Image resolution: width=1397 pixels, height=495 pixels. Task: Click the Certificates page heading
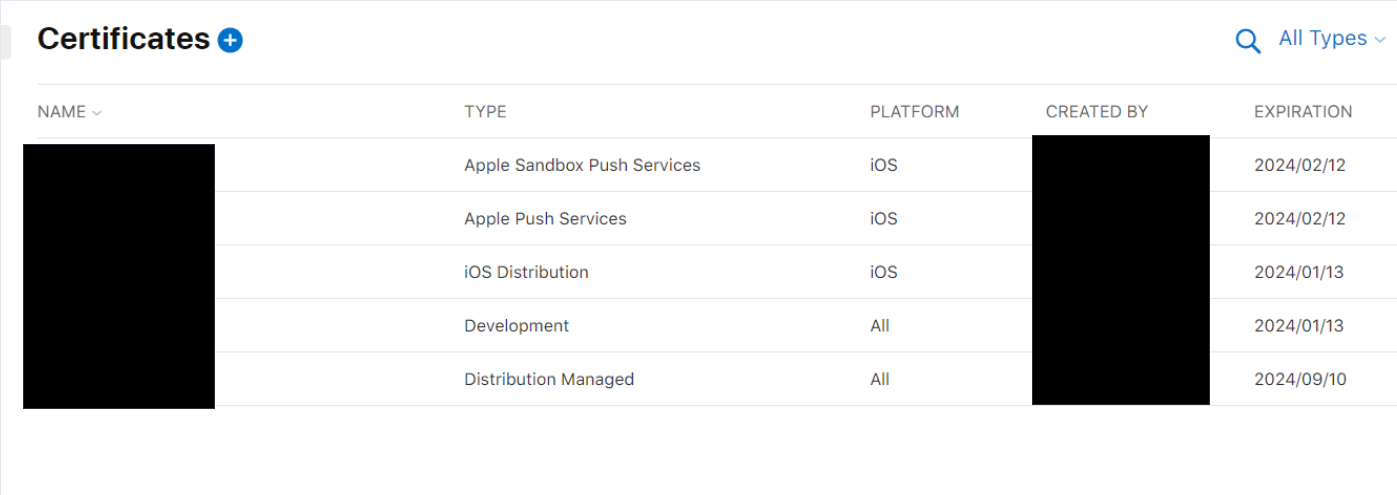point(124,39)
